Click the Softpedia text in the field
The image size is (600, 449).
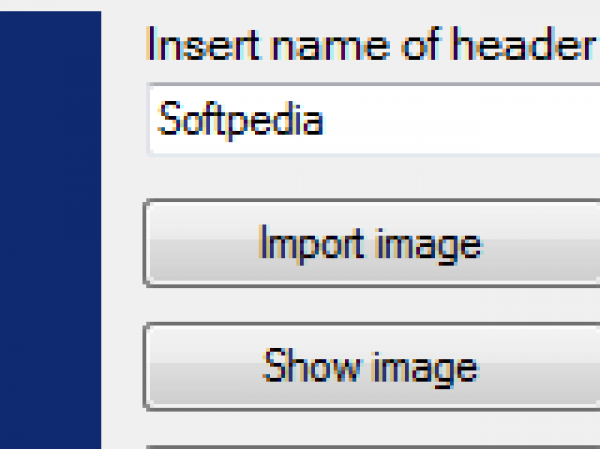pyautogui.click(x=241, y=121)
